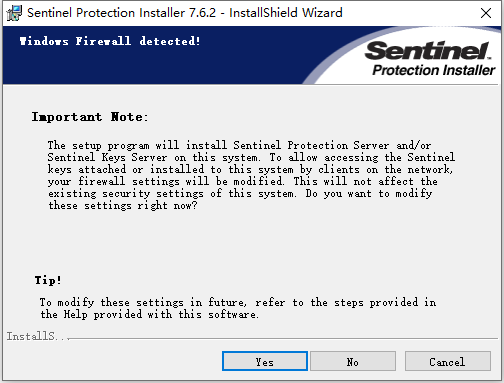The height and width of the screenshot is (383, 504).
Task: Click the 'Sentinel Keys Server on this system' line
Action: [x=154, y=158]
